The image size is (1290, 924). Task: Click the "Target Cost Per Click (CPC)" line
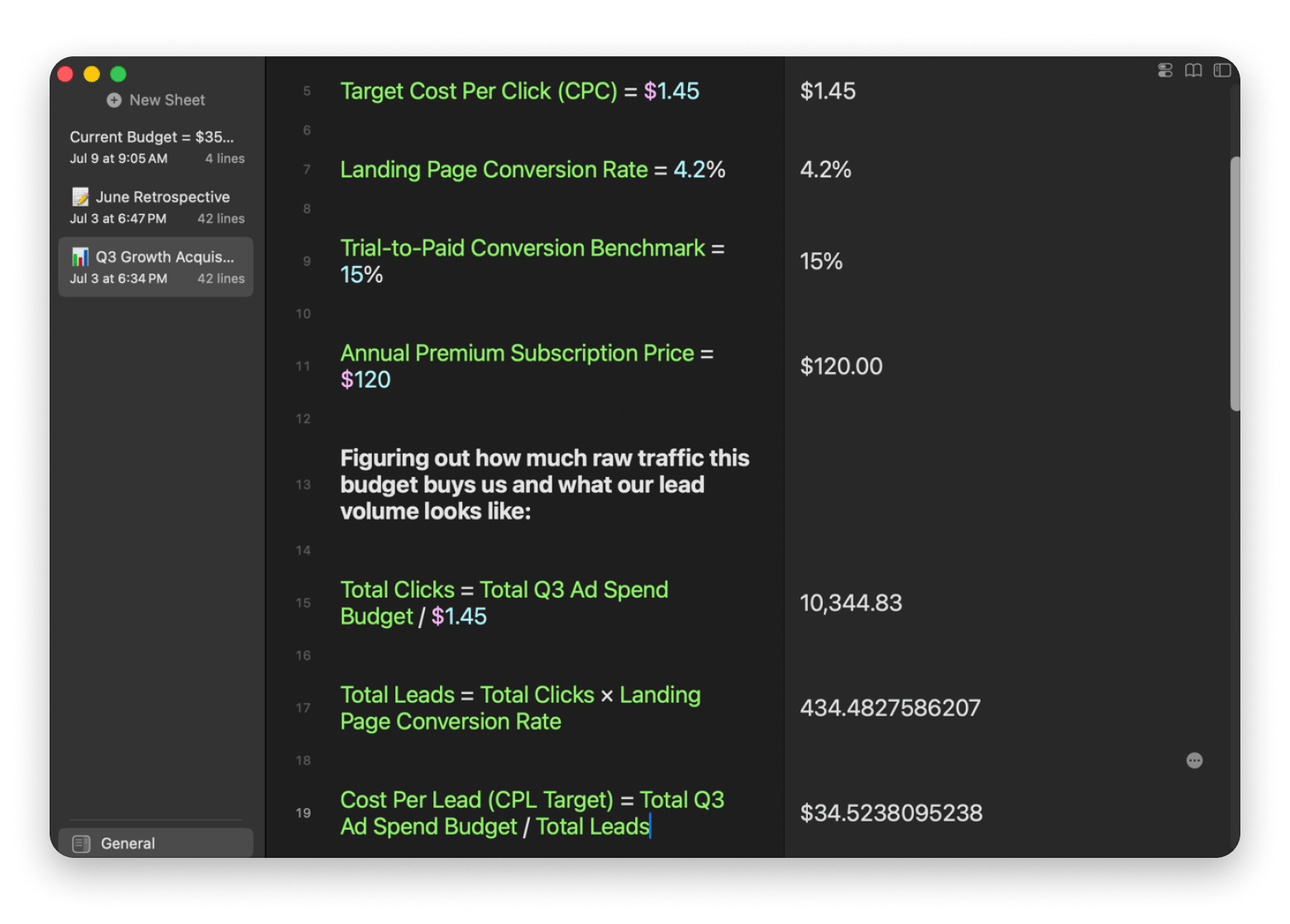tap(519, 91)
